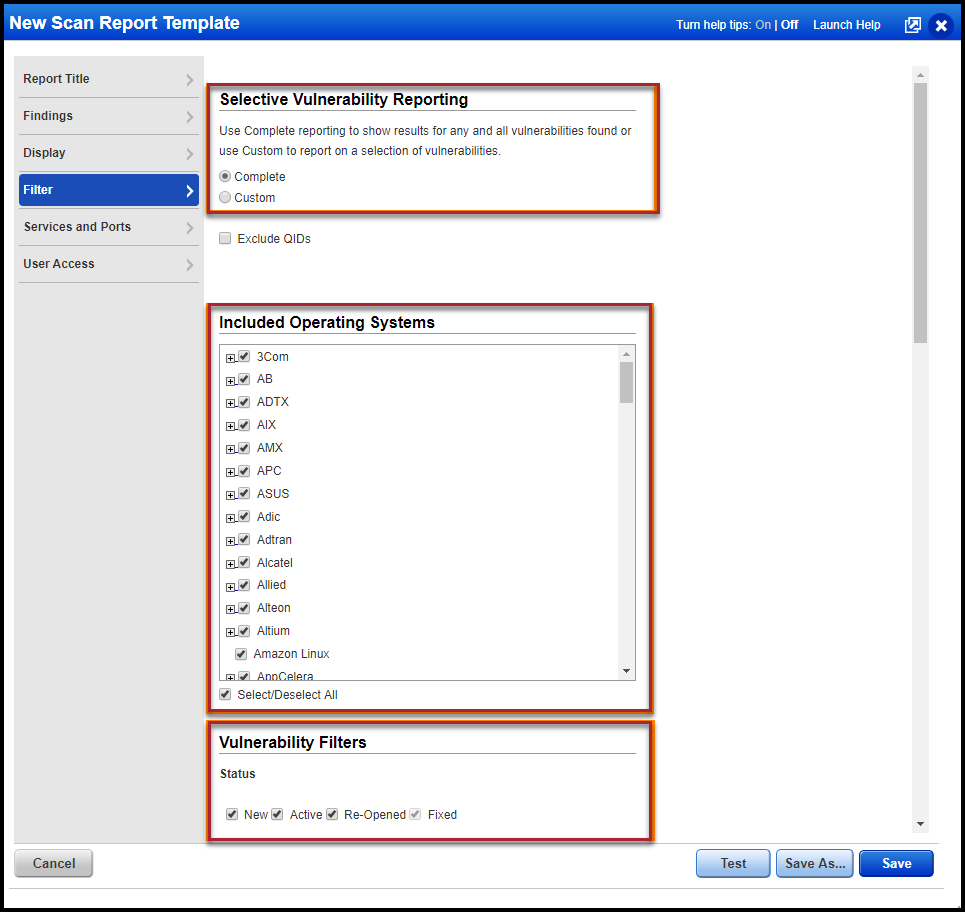Deselect the Amazon Linux checkbox
This screenshot has width=965, height=912.
click(x=241, y=653)
